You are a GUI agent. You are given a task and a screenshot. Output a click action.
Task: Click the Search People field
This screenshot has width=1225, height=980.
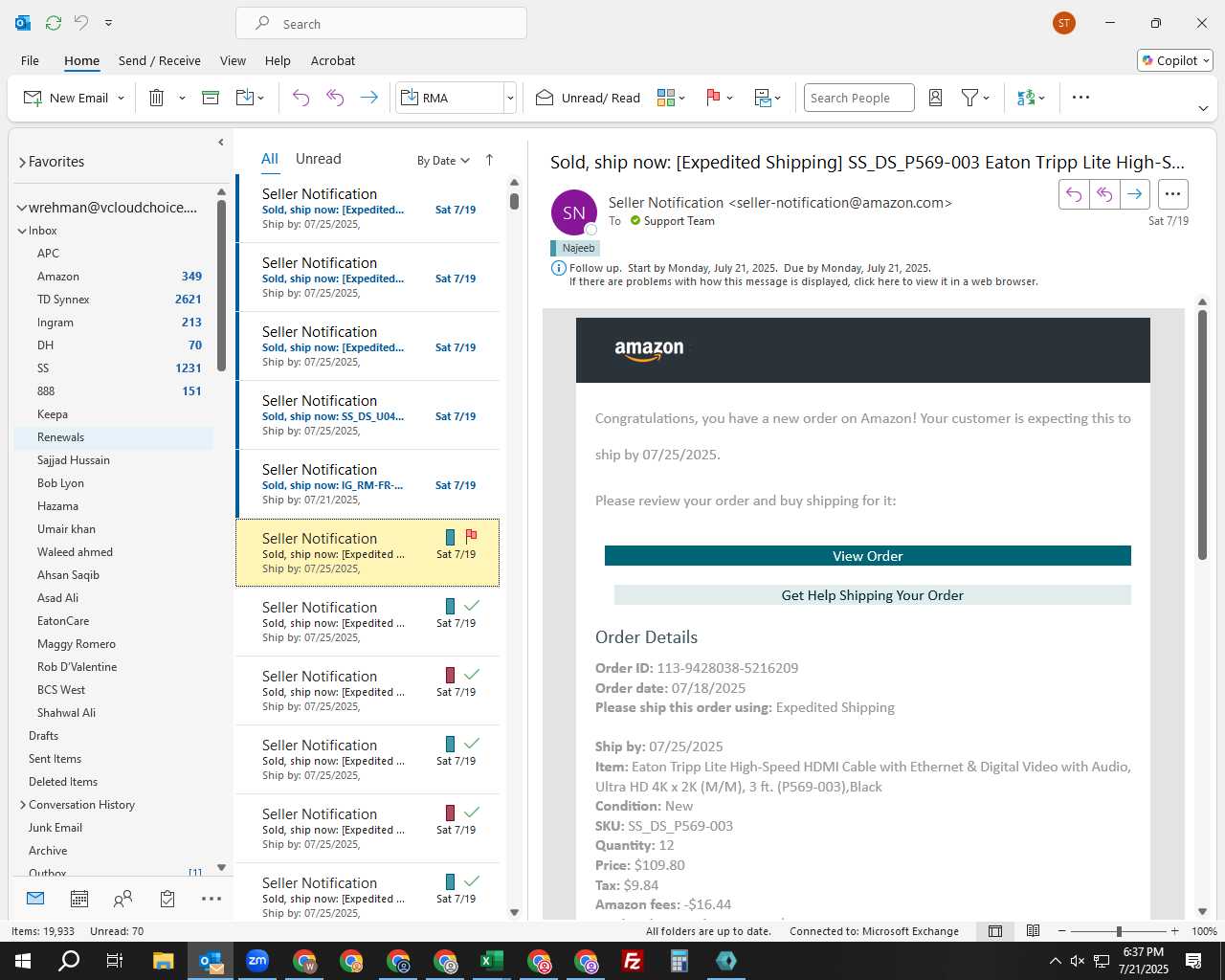pos(858,98)
